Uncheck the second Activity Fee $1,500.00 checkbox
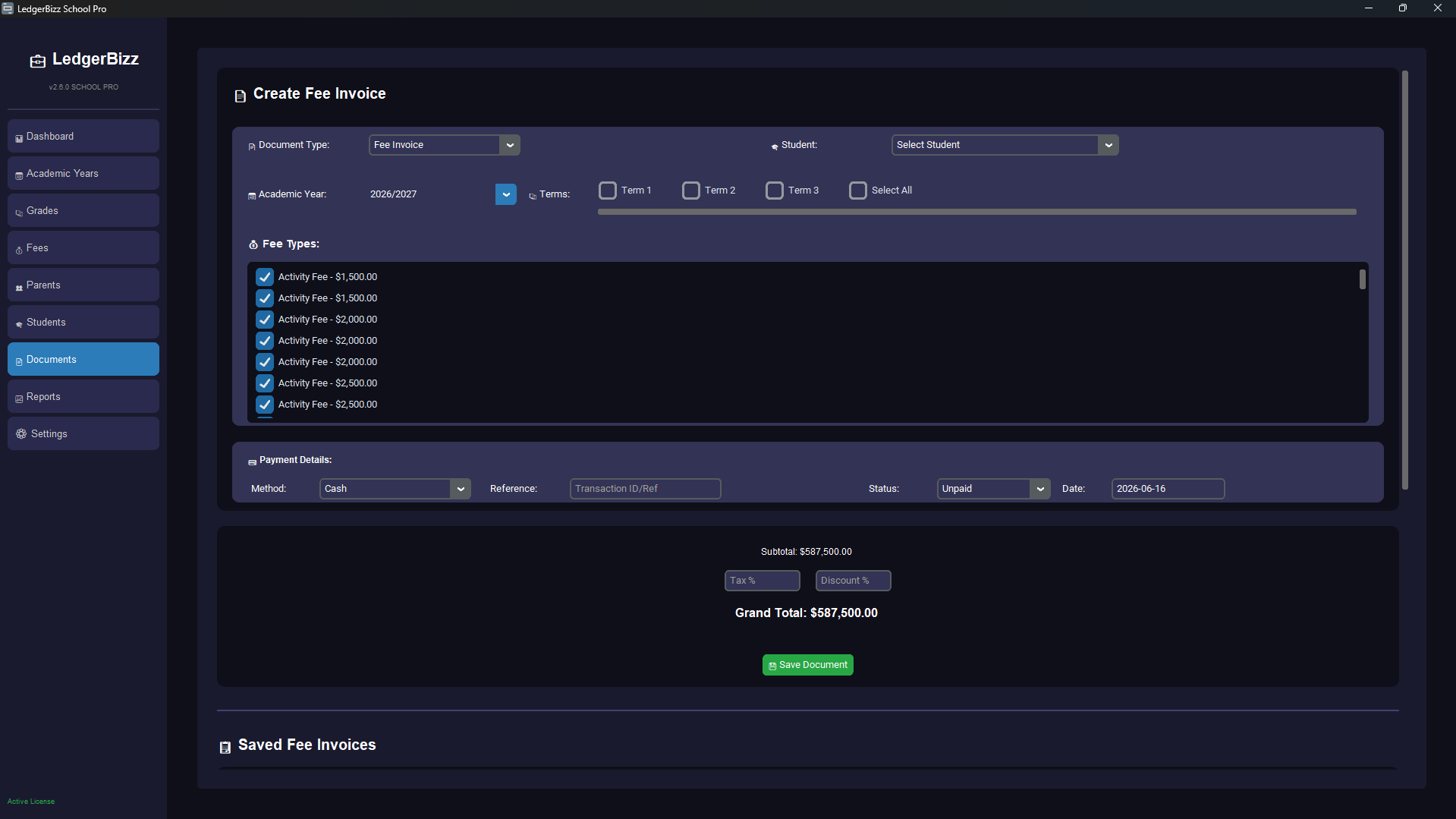This screenshot has height=819, width=1456. pyautogui.click(x=265, y=298)
